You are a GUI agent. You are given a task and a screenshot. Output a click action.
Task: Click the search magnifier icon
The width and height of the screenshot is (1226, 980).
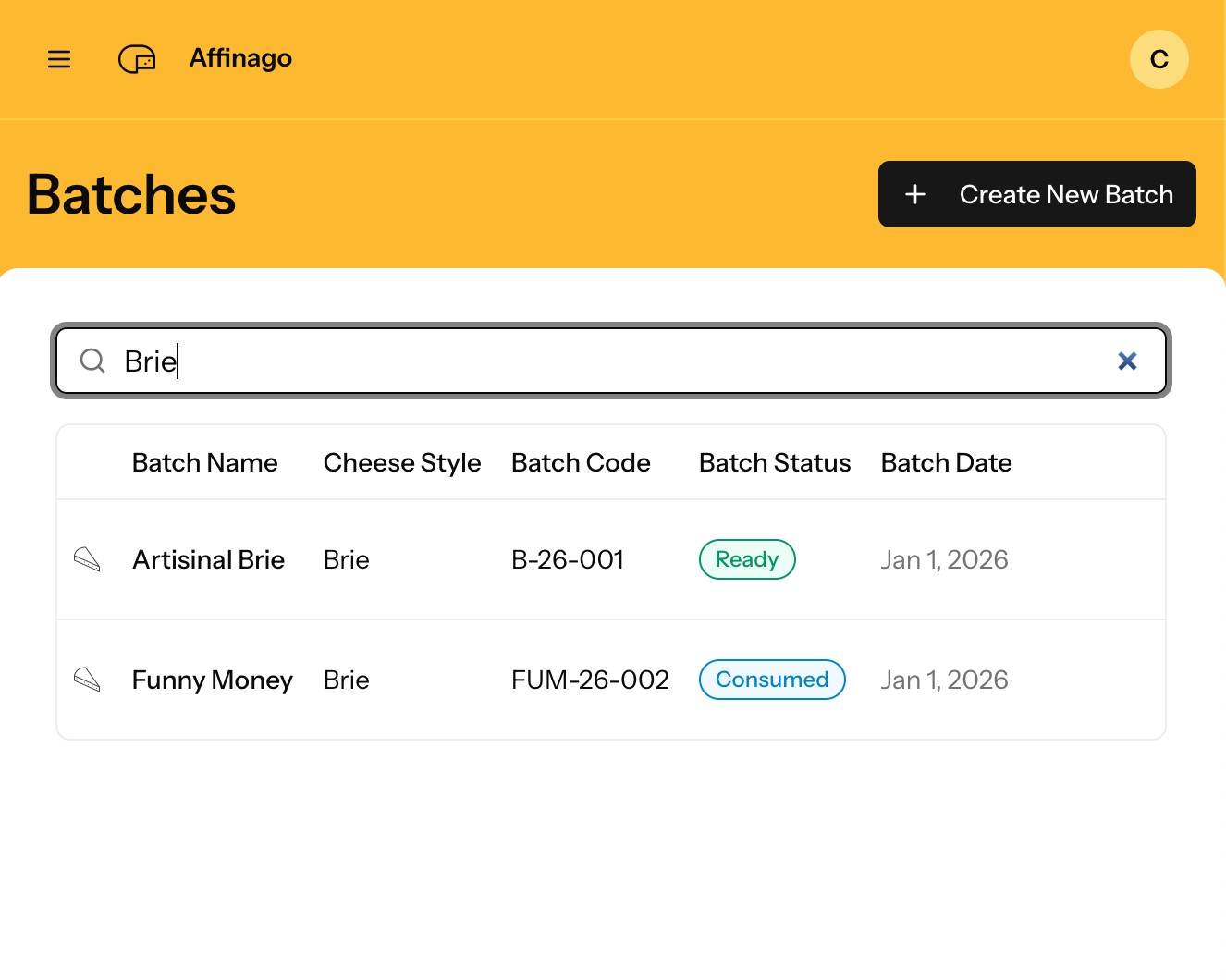(x=92, y=361)
